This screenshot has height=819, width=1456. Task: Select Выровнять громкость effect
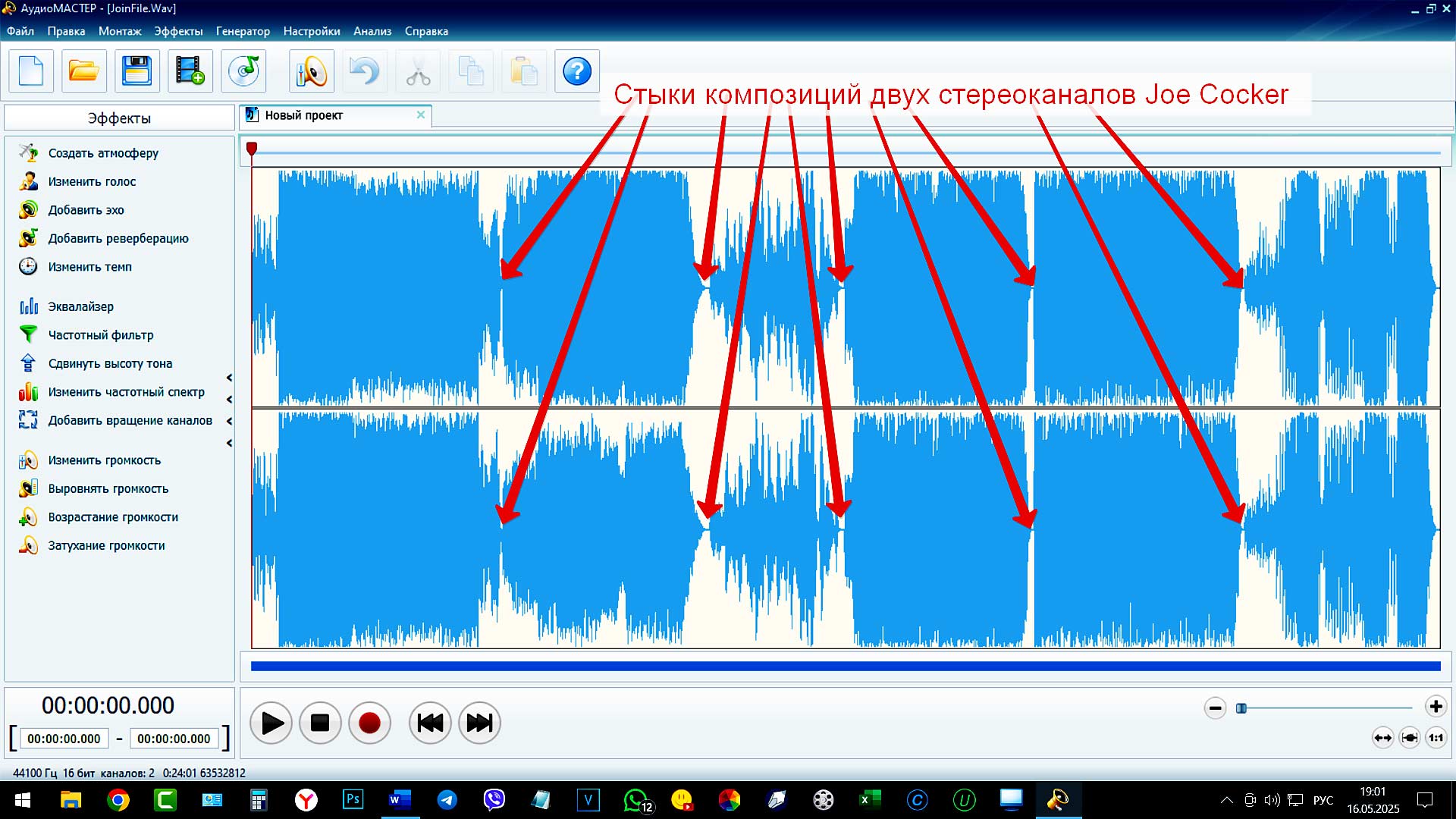[108, 489]
